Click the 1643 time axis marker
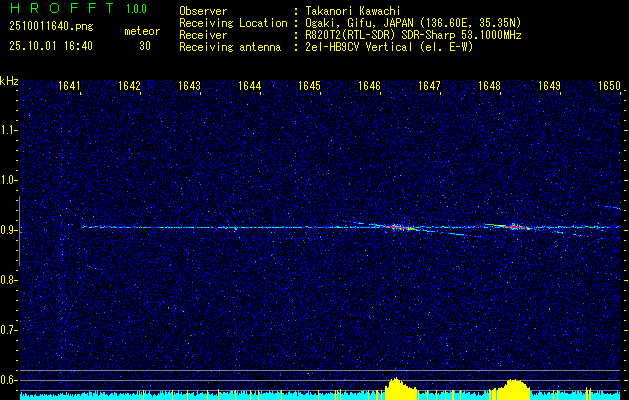This screenshot has height=400, width=629. (x=189, y=85)
